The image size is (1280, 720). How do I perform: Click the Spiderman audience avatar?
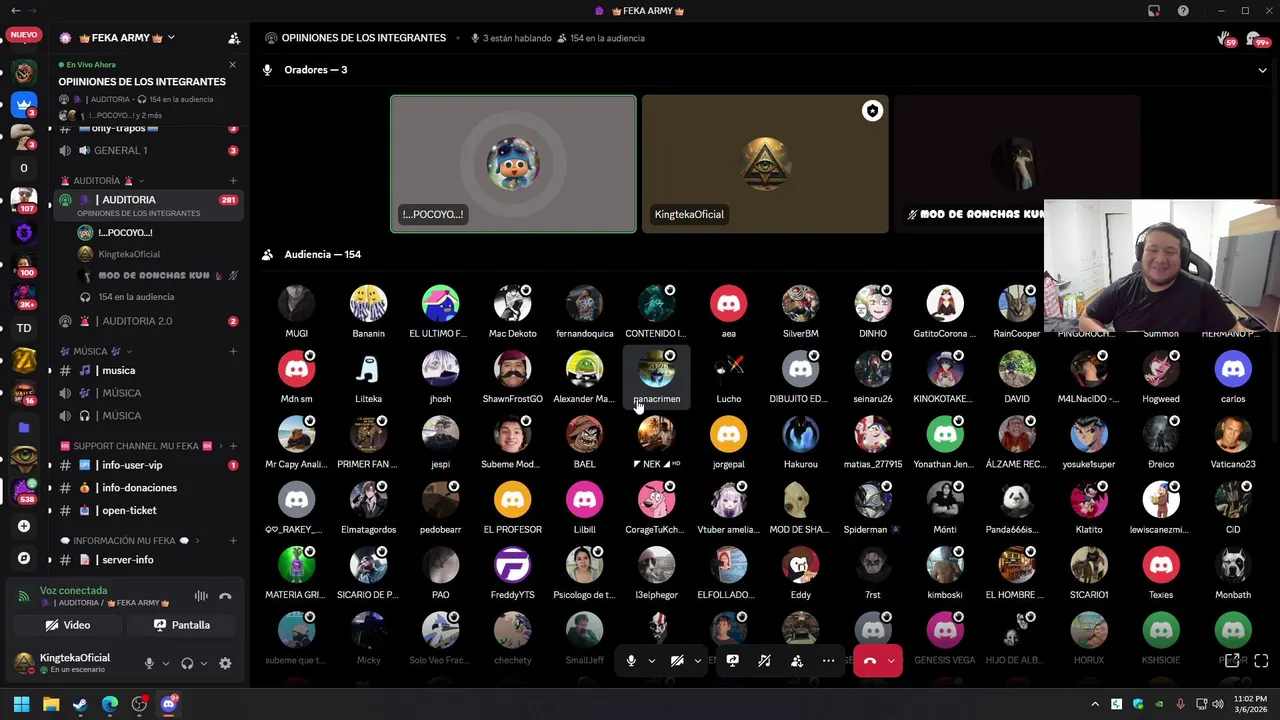click(x=872, y=500)
